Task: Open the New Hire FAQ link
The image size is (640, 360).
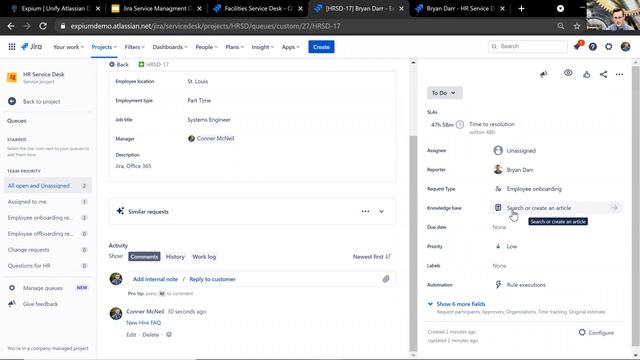Action: tap(143, 322)
